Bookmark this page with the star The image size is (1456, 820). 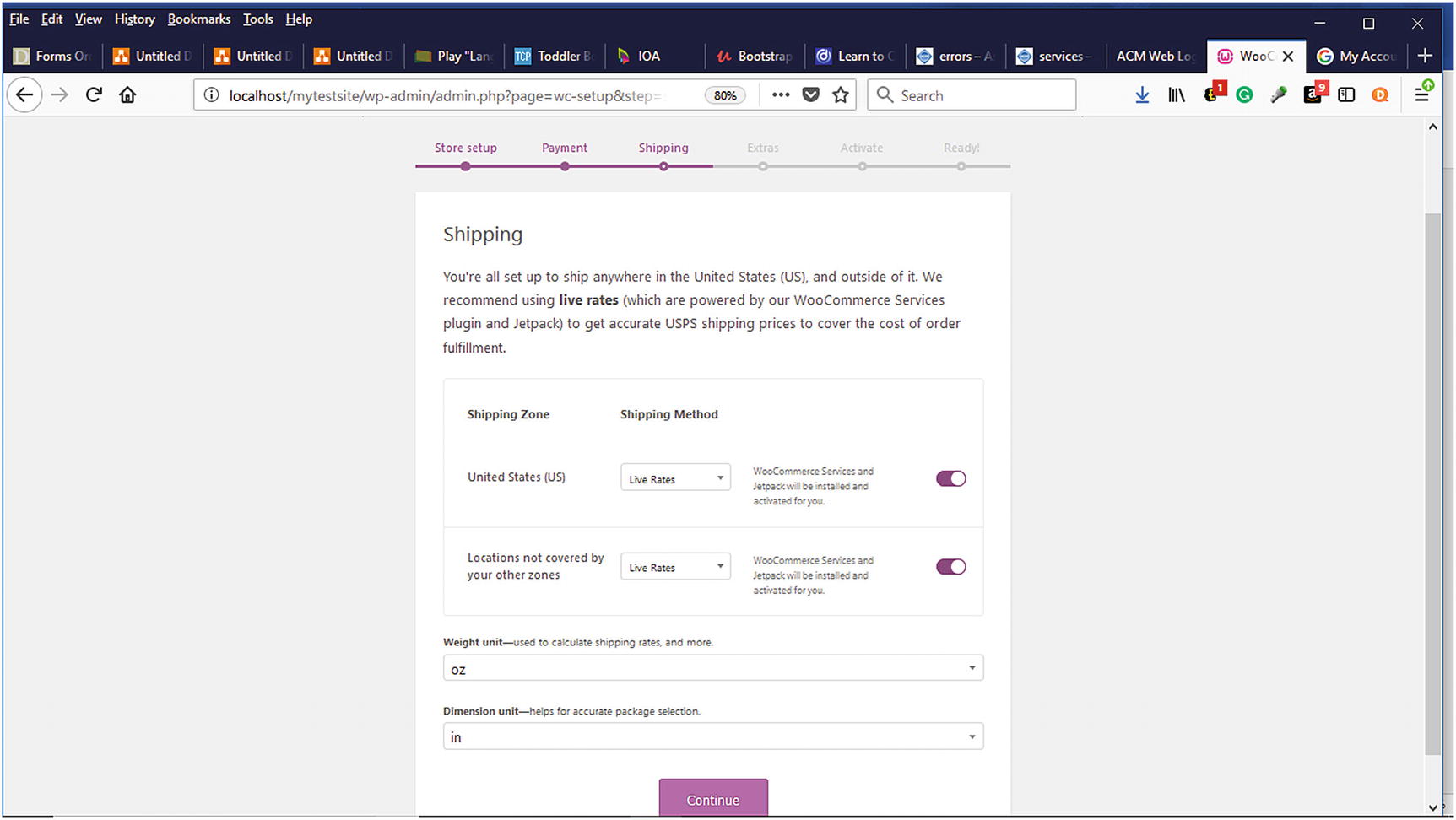pos(841,95)
